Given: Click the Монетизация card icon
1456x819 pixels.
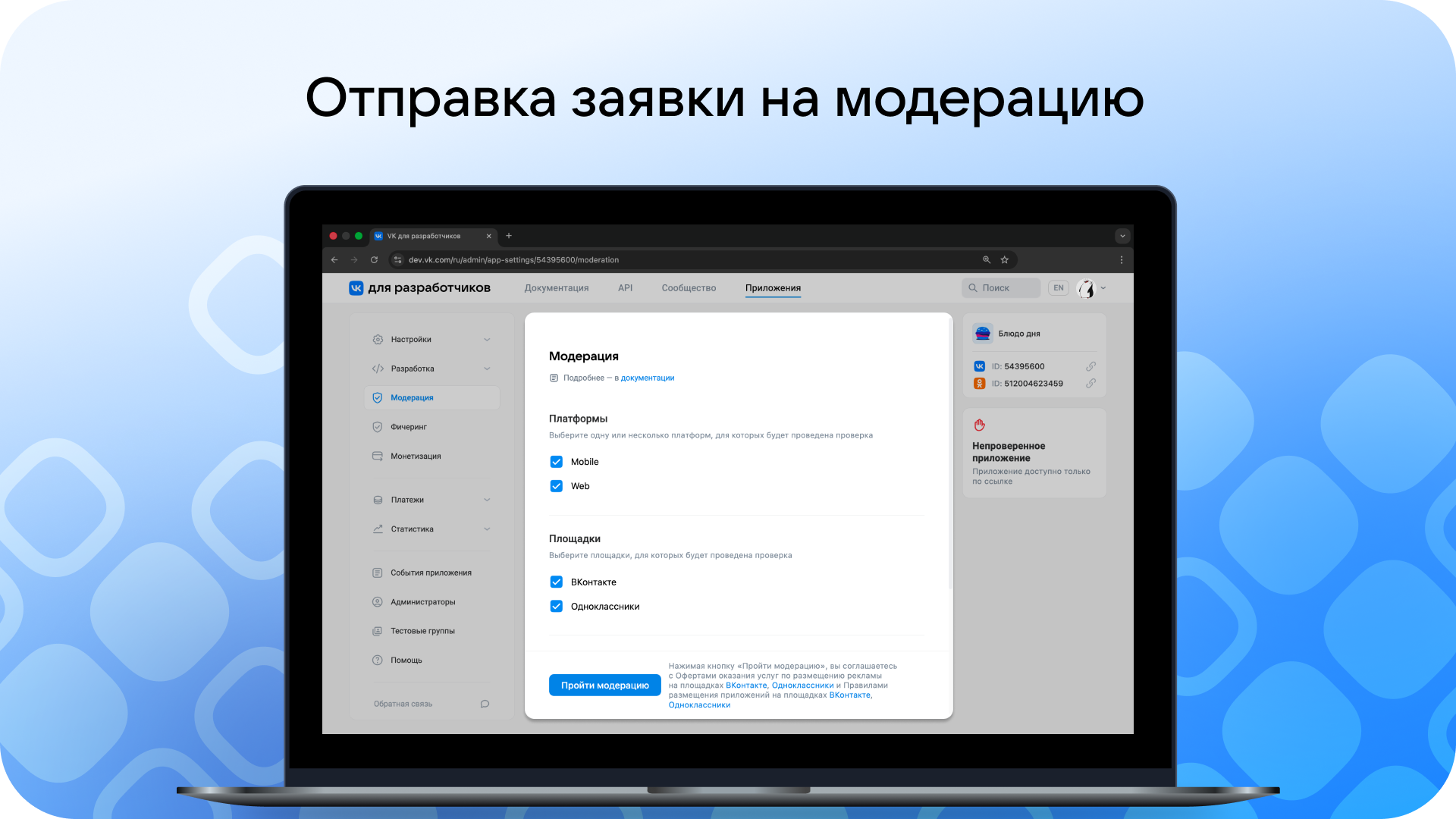Looking at the screenshot, I should (378, 457).
